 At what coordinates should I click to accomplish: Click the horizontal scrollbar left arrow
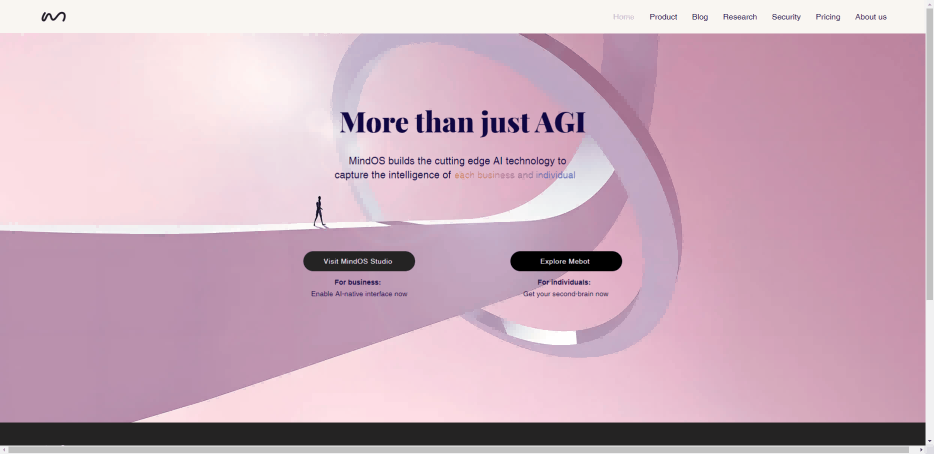pyautogui.click(x=4, y=449)
